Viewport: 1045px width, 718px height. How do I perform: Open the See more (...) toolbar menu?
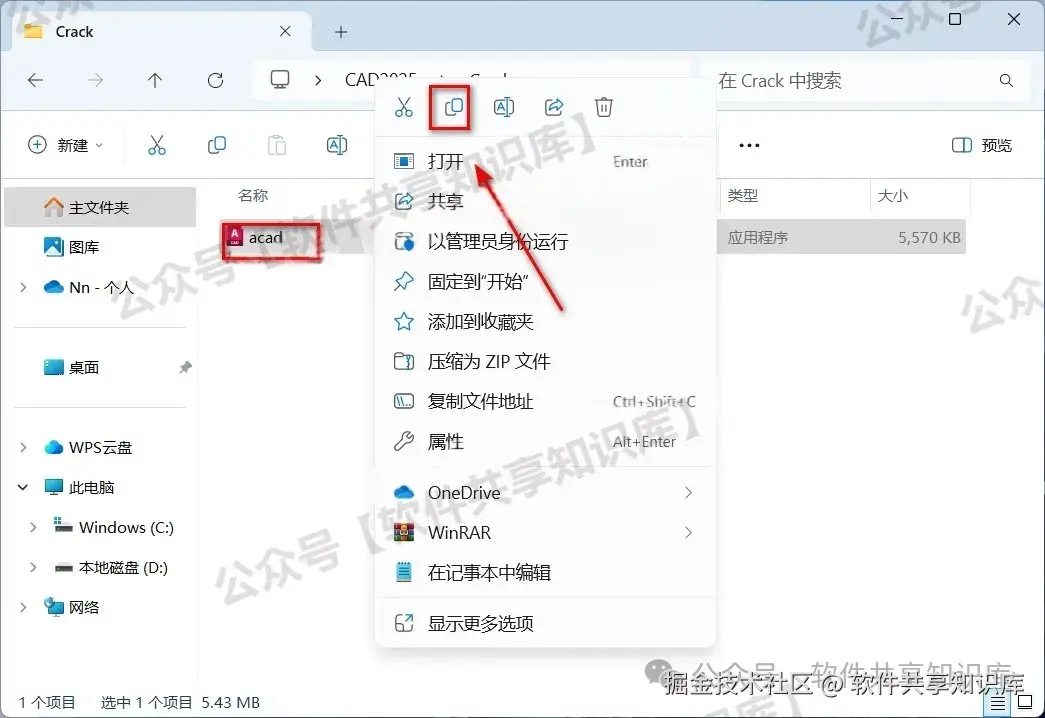[748, 145]
